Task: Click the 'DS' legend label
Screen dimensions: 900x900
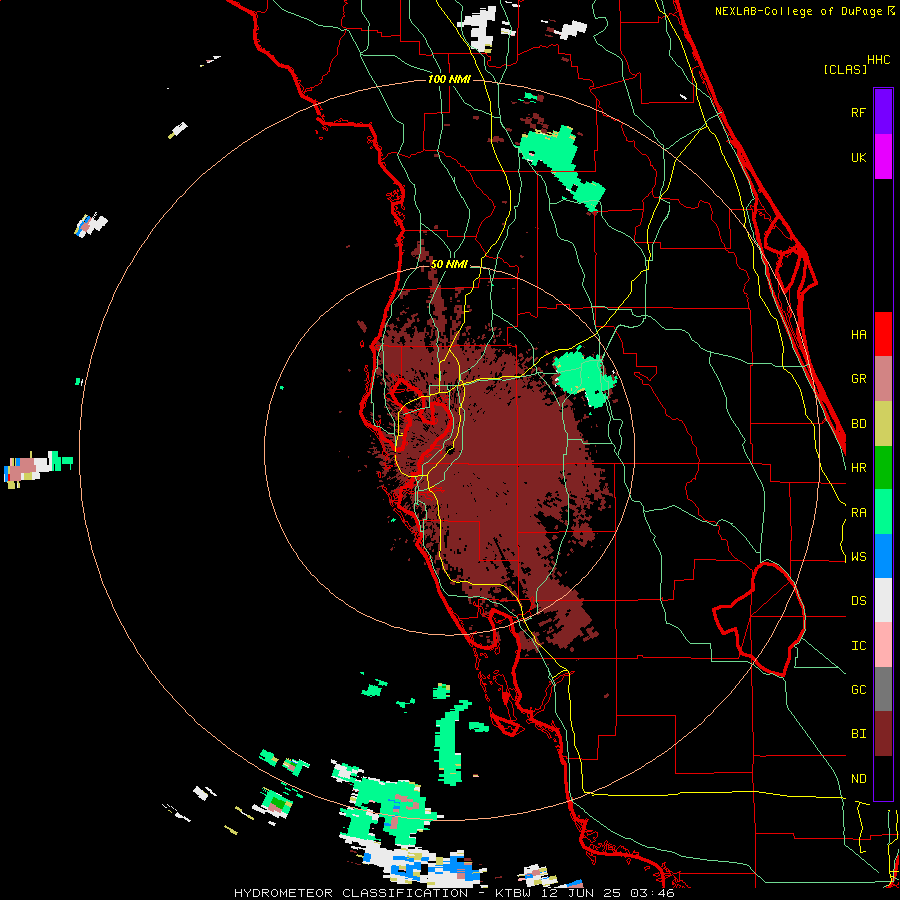Action: 858,601
